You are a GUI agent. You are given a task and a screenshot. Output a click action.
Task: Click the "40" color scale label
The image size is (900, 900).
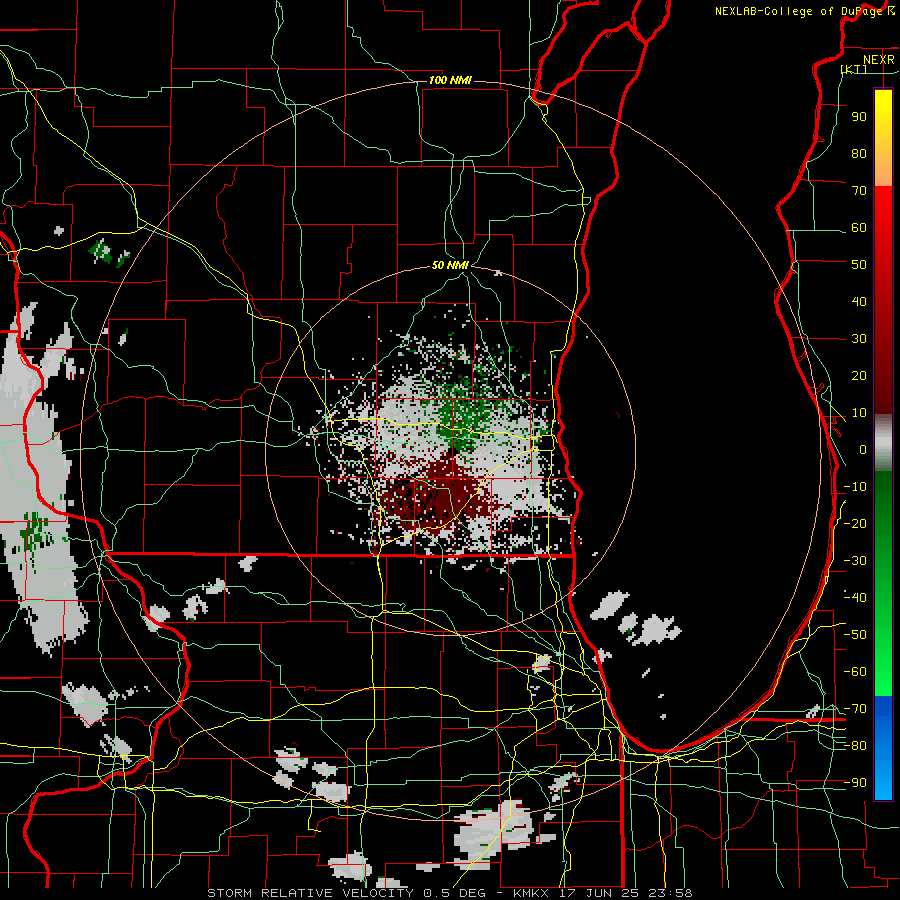point(859,301)
